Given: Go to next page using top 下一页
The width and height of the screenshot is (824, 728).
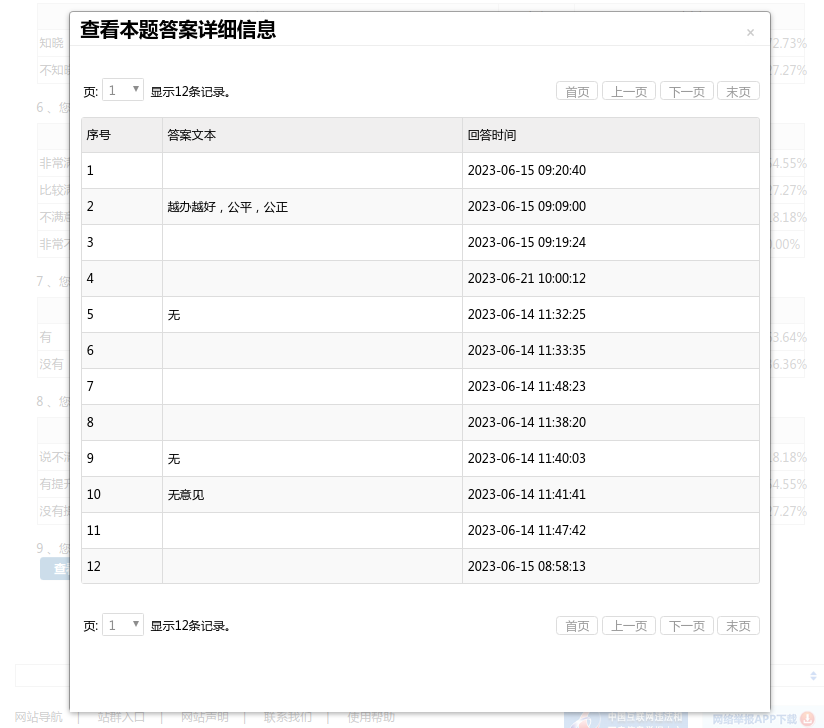Looking at the screenshot, I should point(686,91).
